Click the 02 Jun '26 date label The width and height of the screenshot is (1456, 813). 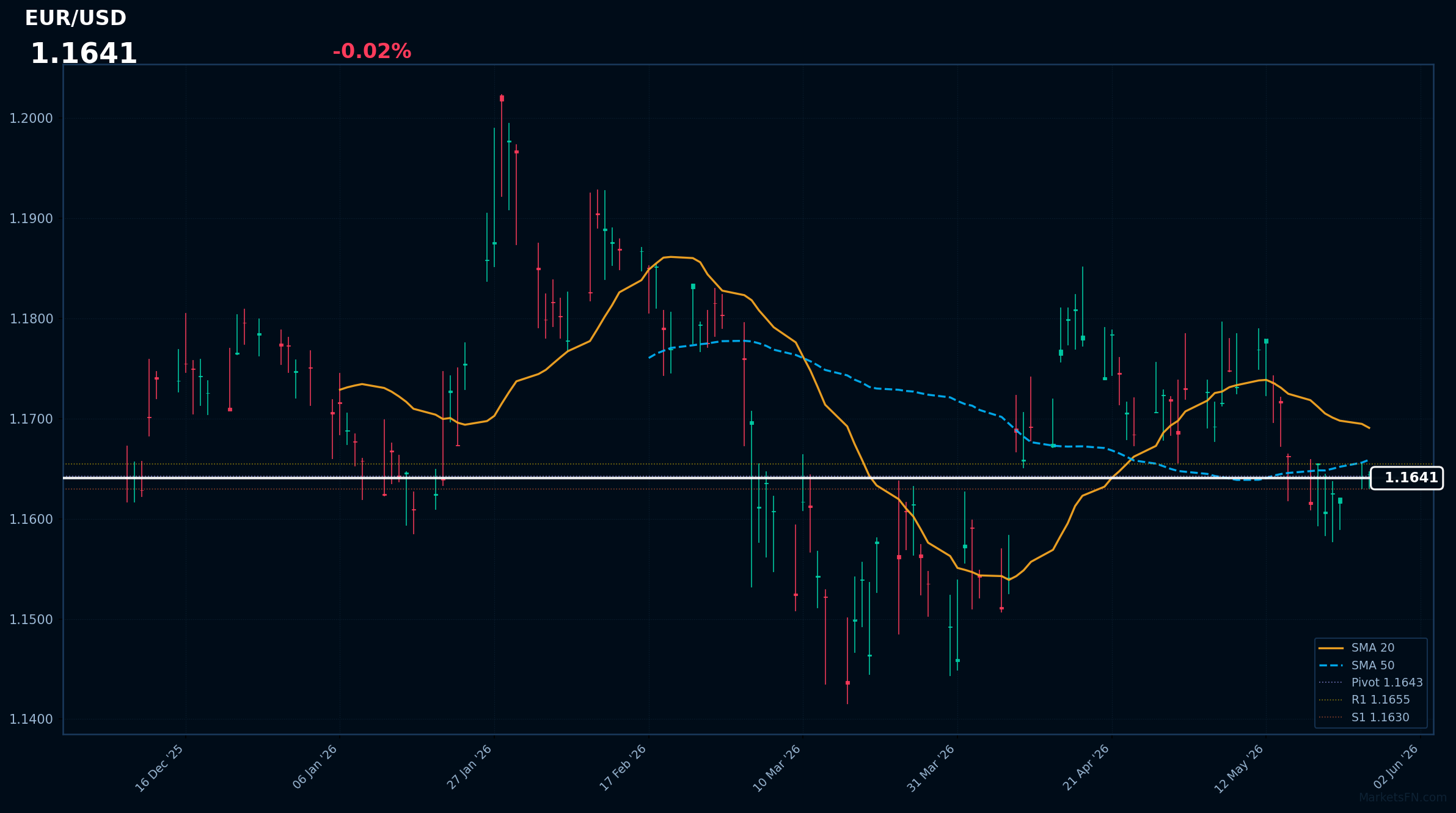[1396, 767]
